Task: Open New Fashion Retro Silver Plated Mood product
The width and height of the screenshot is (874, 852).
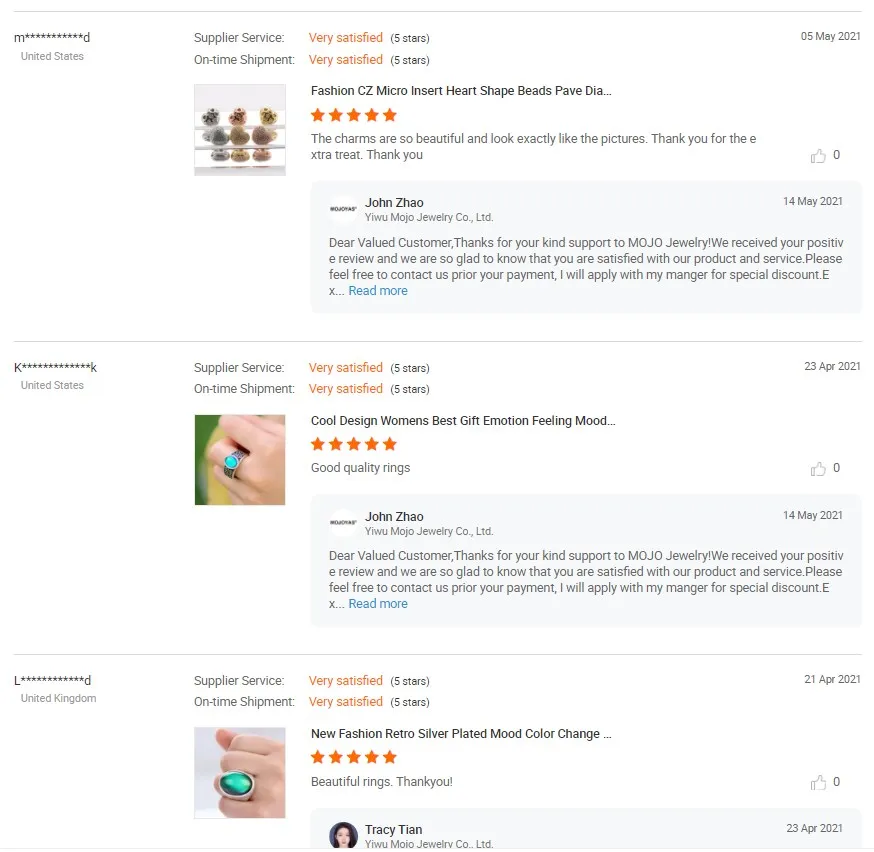Action: tap(461, 734)
